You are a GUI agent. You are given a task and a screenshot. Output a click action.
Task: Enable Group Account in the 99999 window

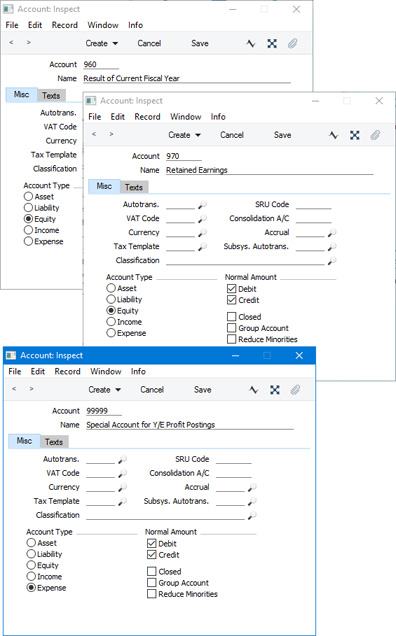[152, 583]
